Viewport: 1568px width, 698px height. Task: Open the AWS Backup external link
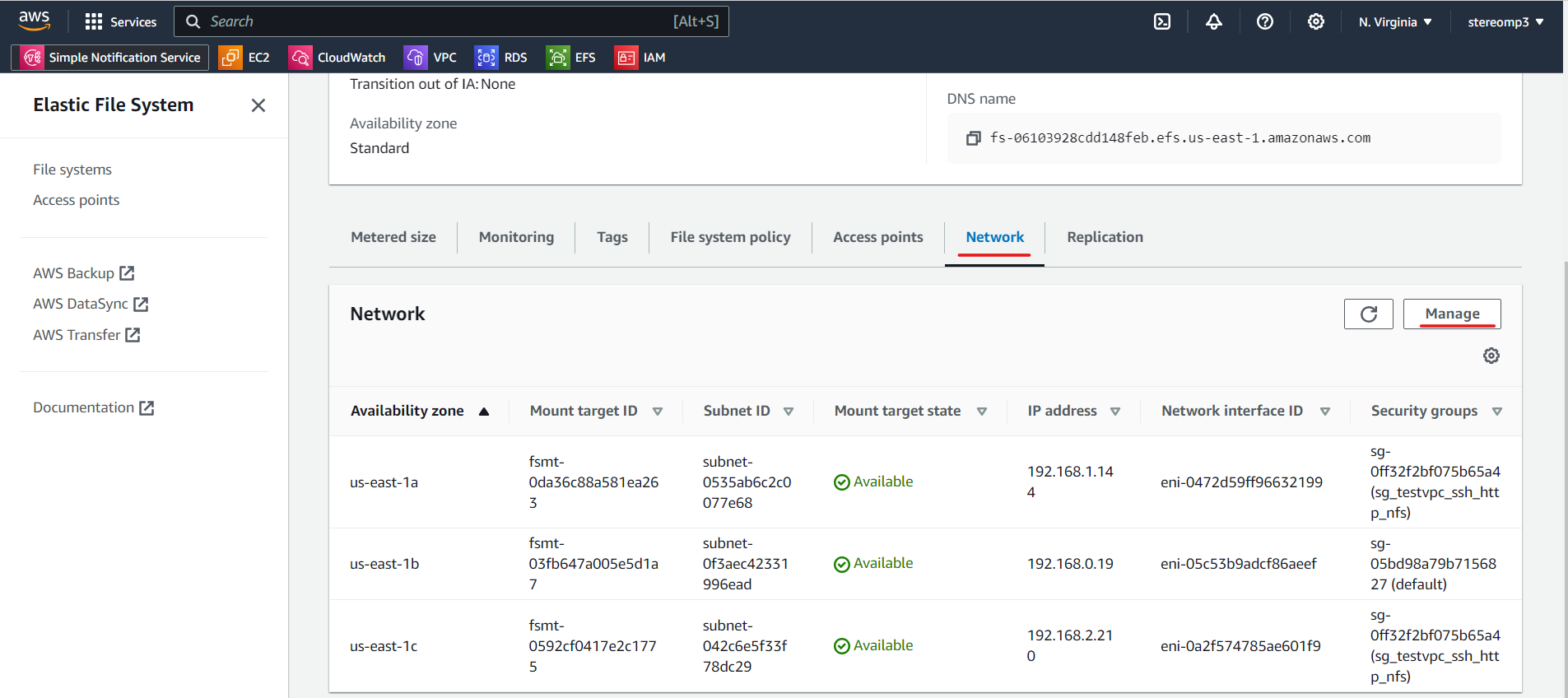coord(83,273)
